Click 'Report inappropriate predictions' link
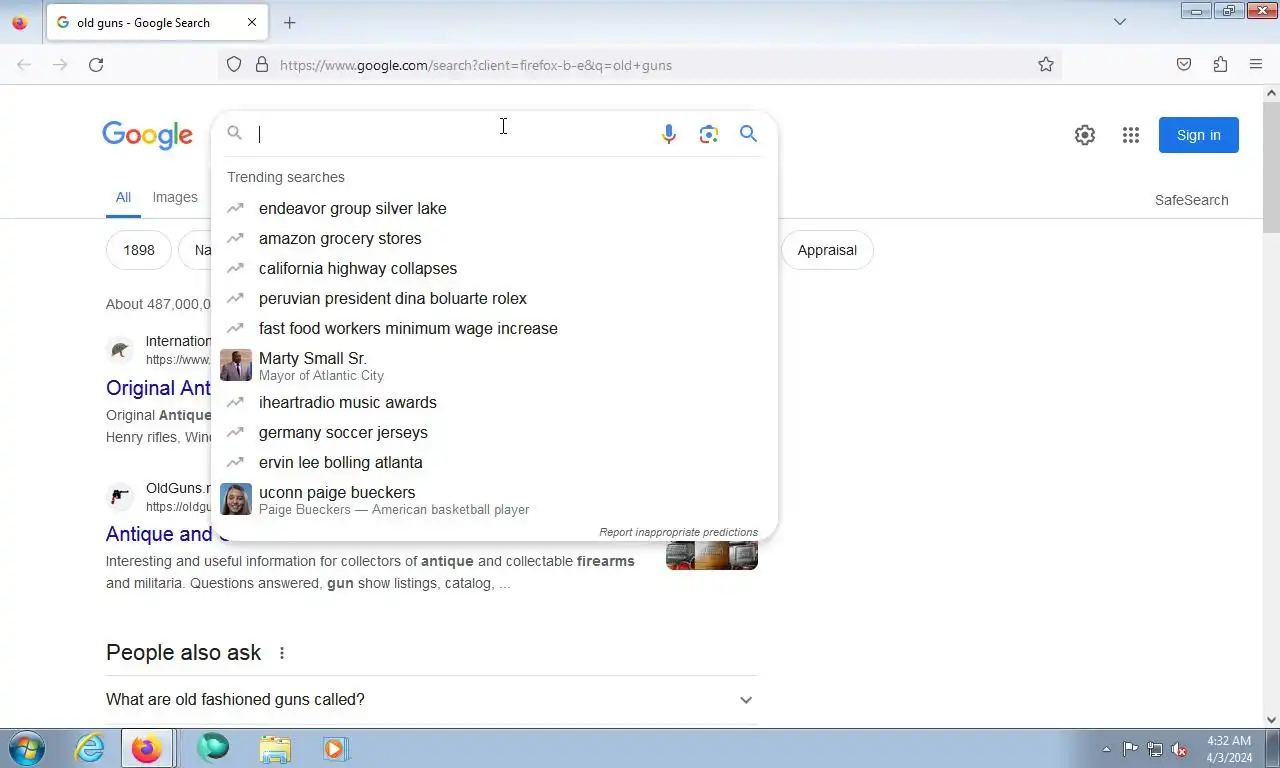 point(678,532)
